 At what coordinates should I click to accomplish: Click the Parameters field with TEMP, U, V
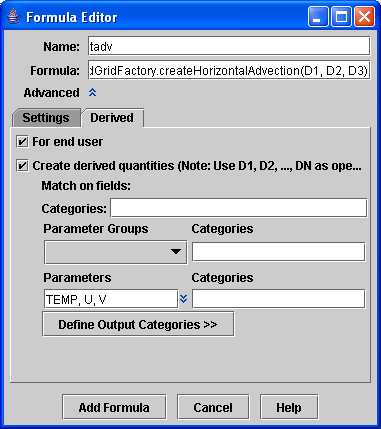click(x=111, y=299)
